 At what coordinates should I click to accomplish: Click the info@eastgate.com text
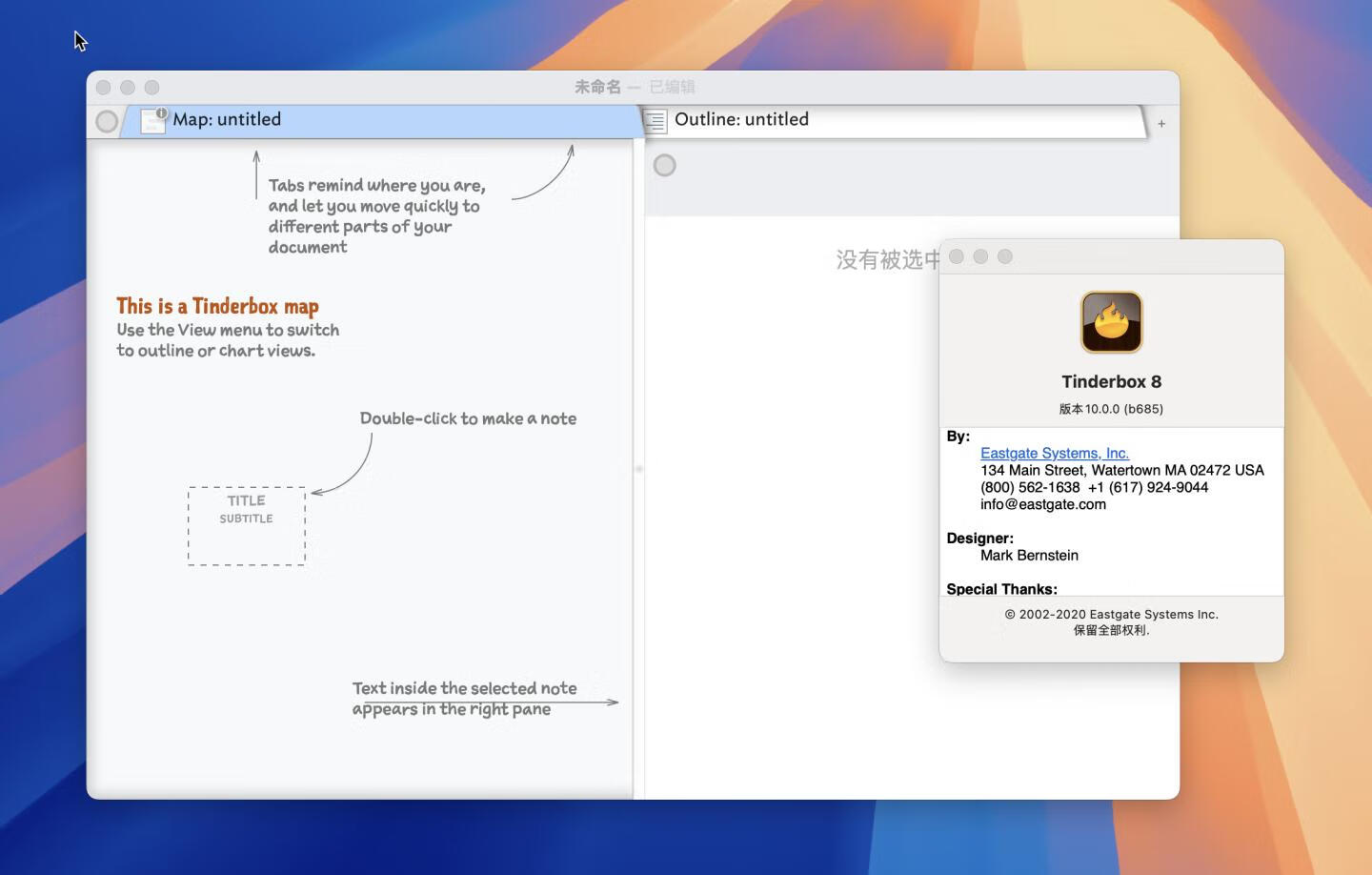[1043, 504]
